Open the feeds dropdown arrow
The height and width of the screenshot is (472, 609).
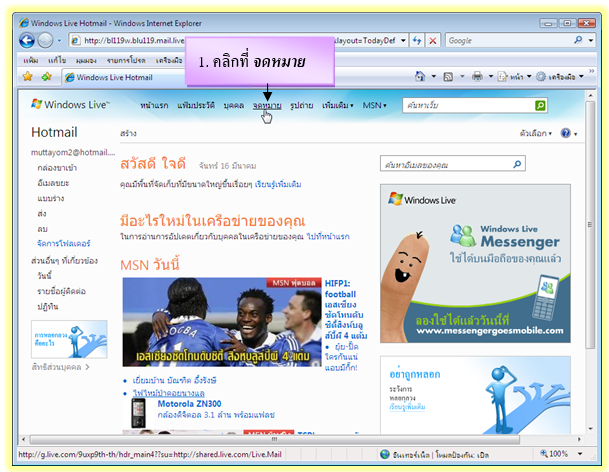click(x=462, y=77)
